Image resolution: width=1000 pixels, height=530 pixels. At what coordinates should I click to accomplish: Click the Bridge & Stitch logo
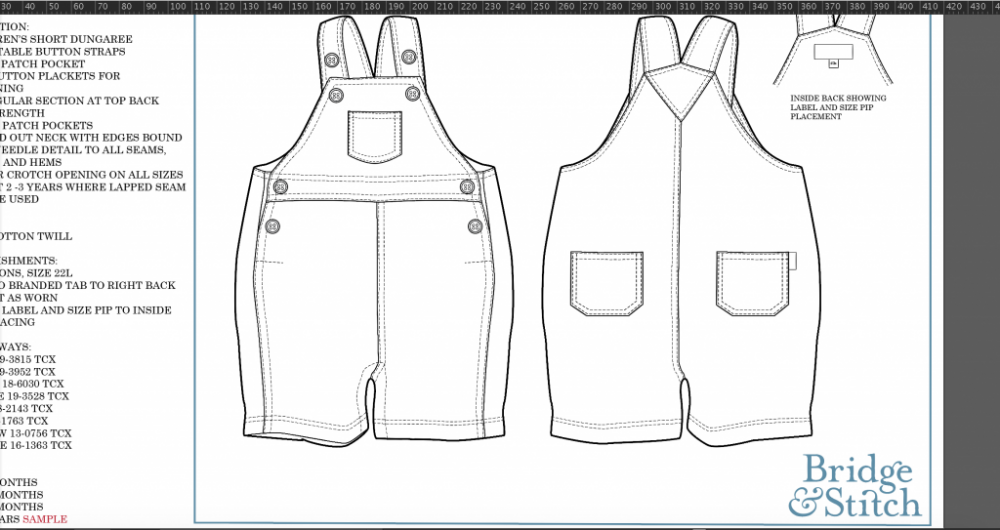coord(855,486)
